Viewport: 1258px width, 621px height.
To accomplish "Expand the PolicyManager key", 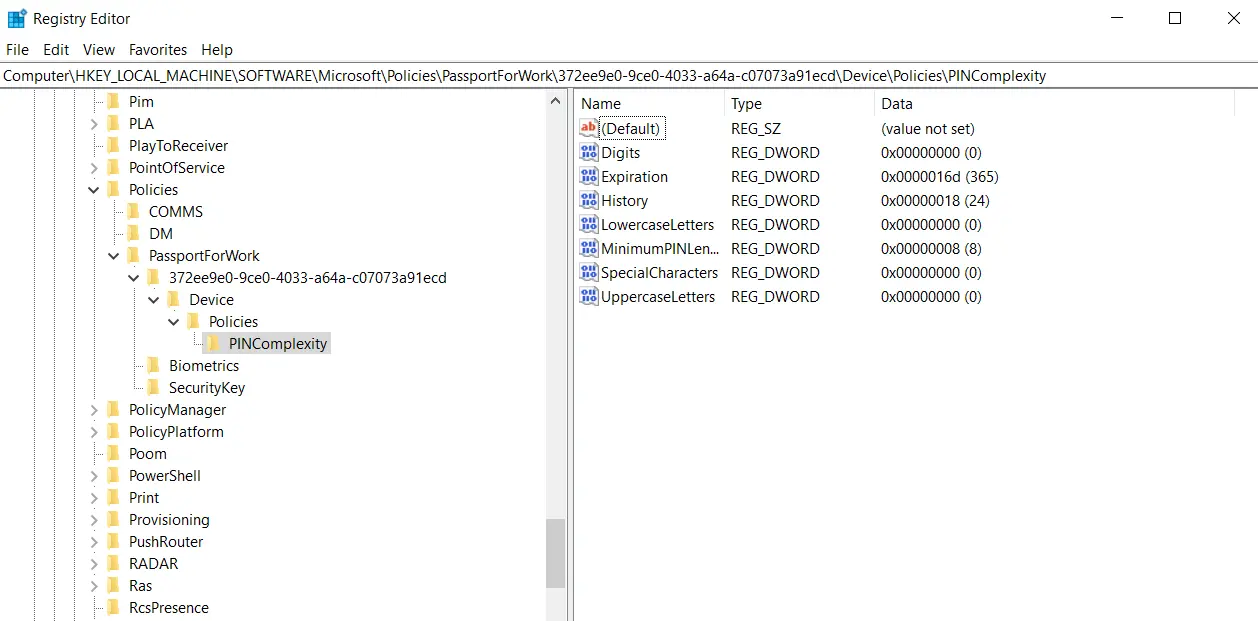I will coord(93,409).
